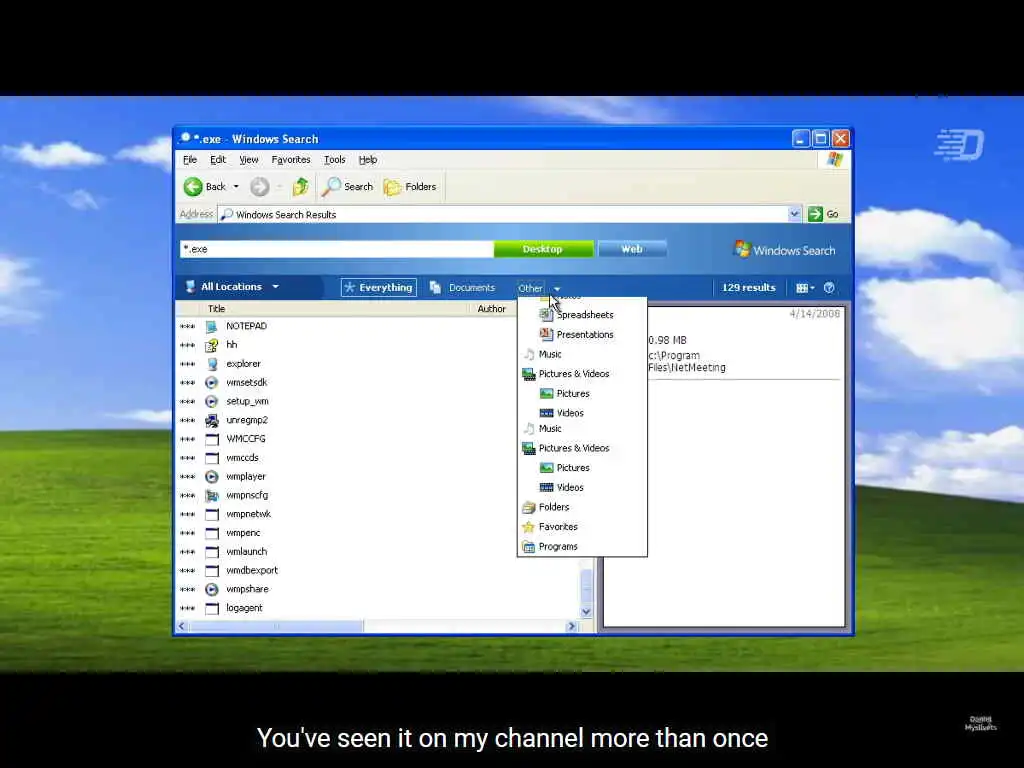Open the View menu
The width and height of the screenshot is (1024, 768).
tap(249, 159)
